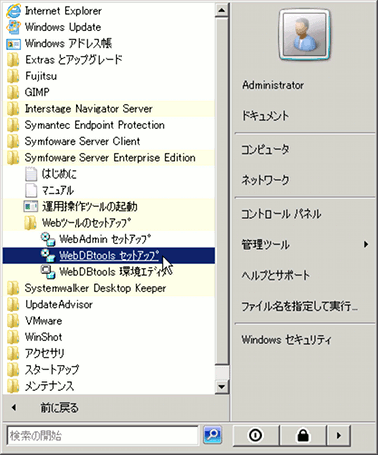Click the Windows Update icon
378x455 pixels.
(13, 27)
